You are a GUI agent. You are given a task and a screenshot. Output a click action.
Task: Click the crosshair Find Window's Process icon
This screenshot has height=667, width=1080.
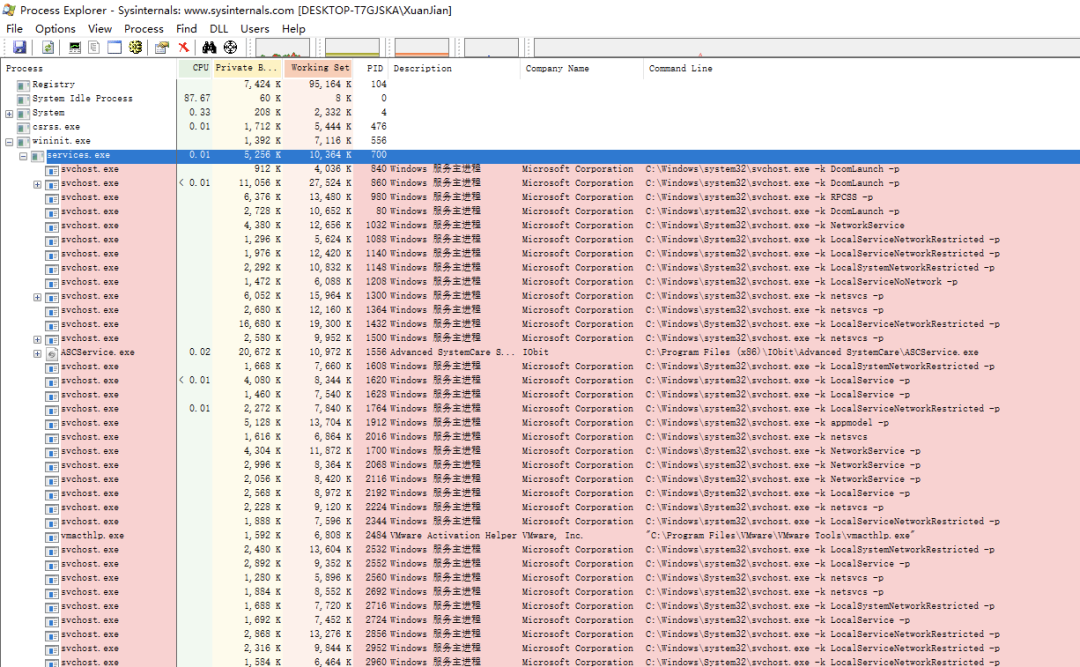click(230, 47)
